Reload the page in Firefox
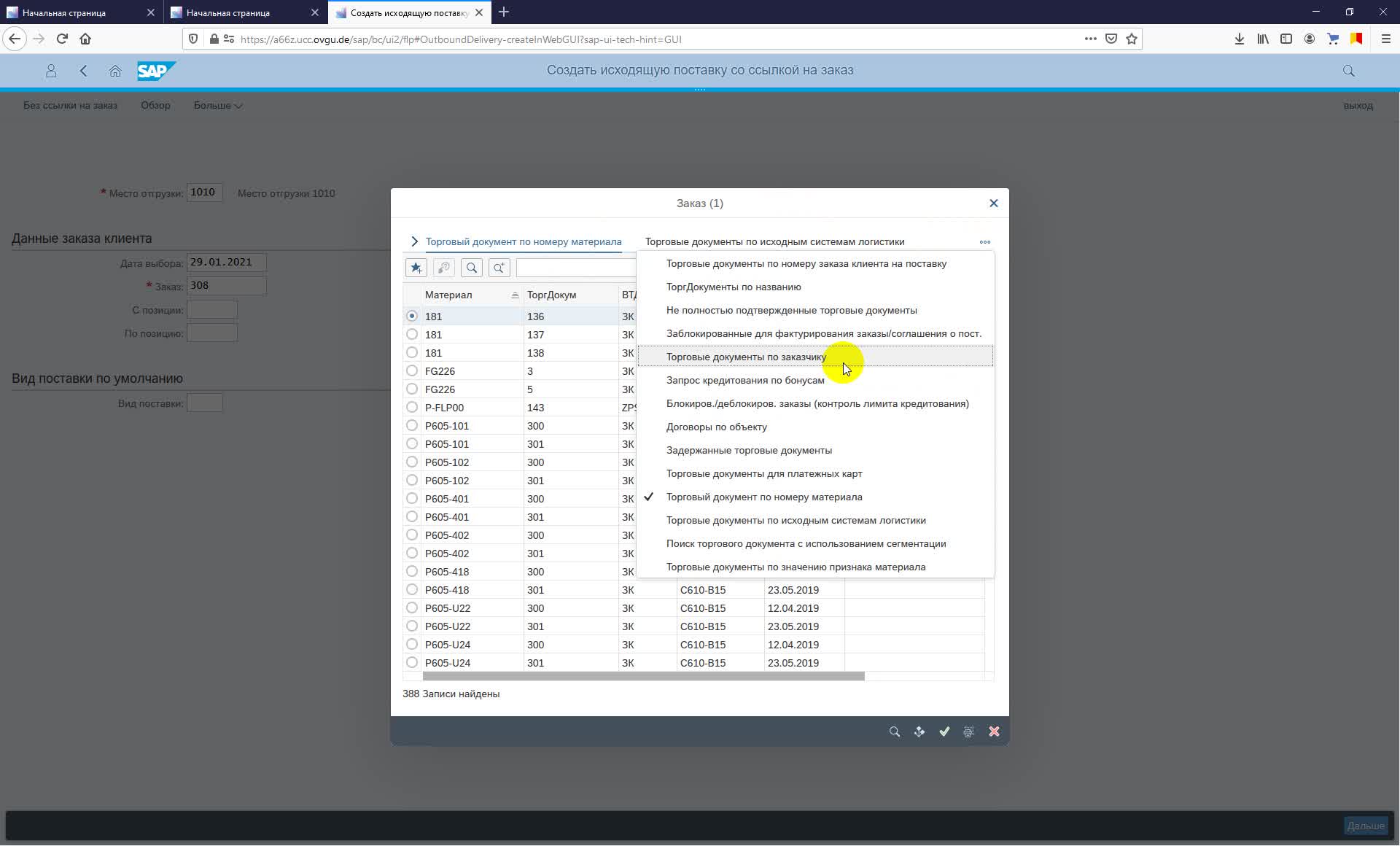This screenshot has height=846, width=1400. (x=62, y=39)
